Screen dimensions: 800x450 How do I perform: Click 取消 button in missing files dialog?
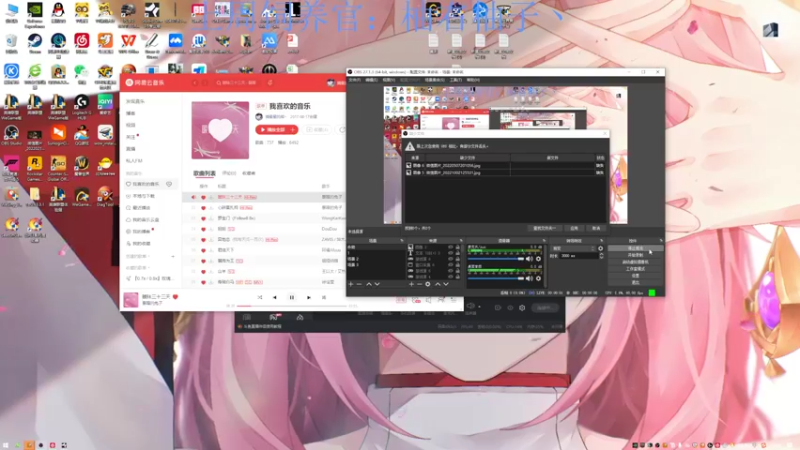[x=596, y=229]
